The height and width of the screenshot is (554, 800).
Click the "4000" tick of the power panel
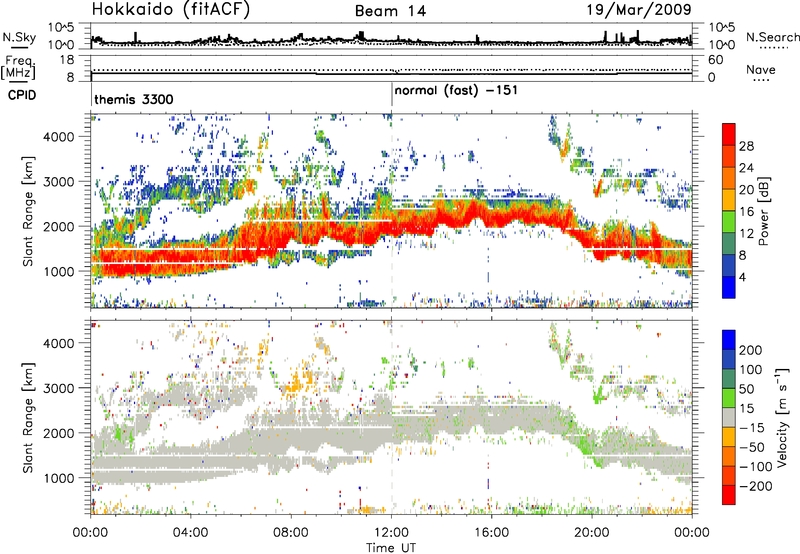click(x=59, y=137)
